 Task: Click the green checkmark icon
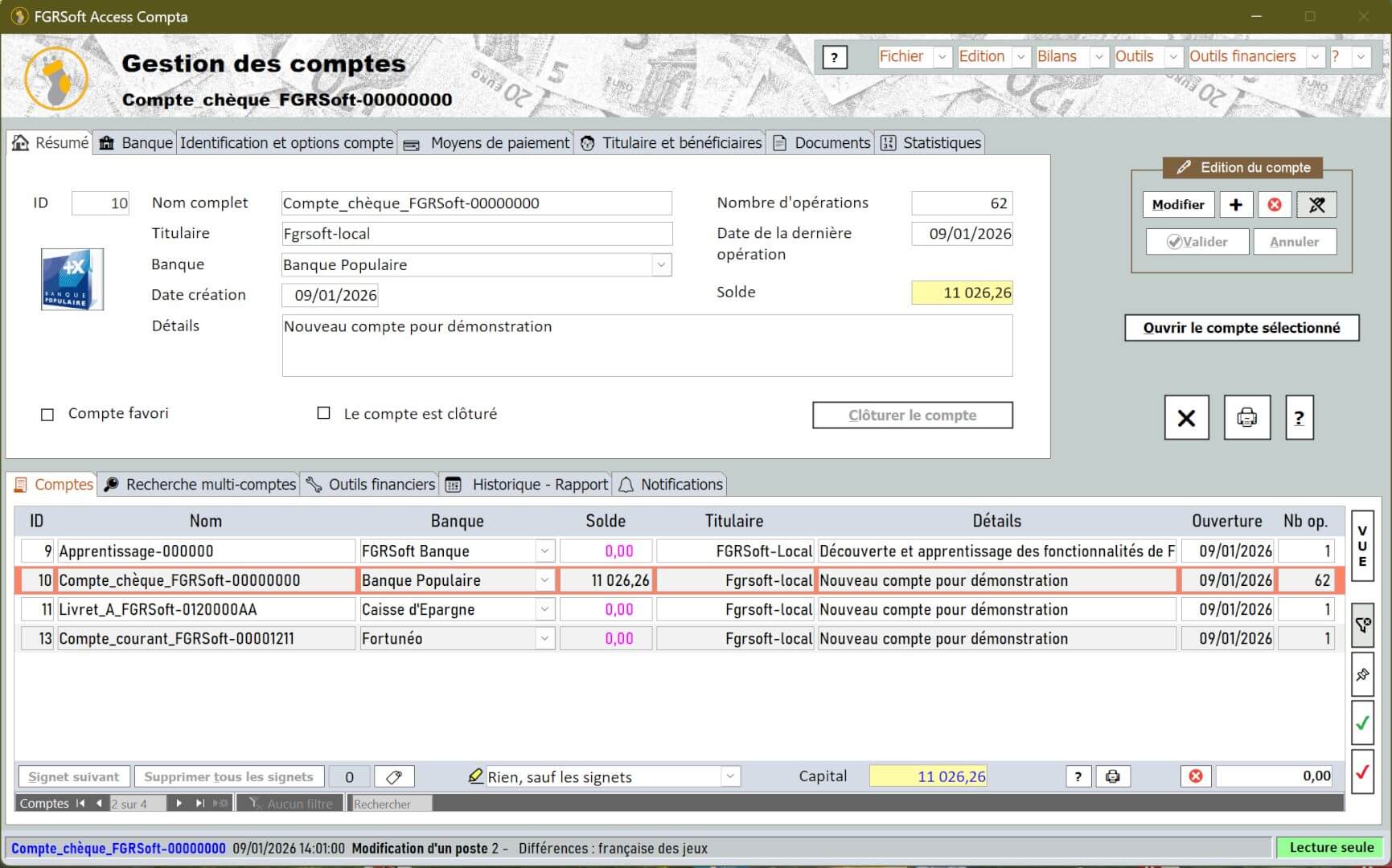[x=1362, y=723]
